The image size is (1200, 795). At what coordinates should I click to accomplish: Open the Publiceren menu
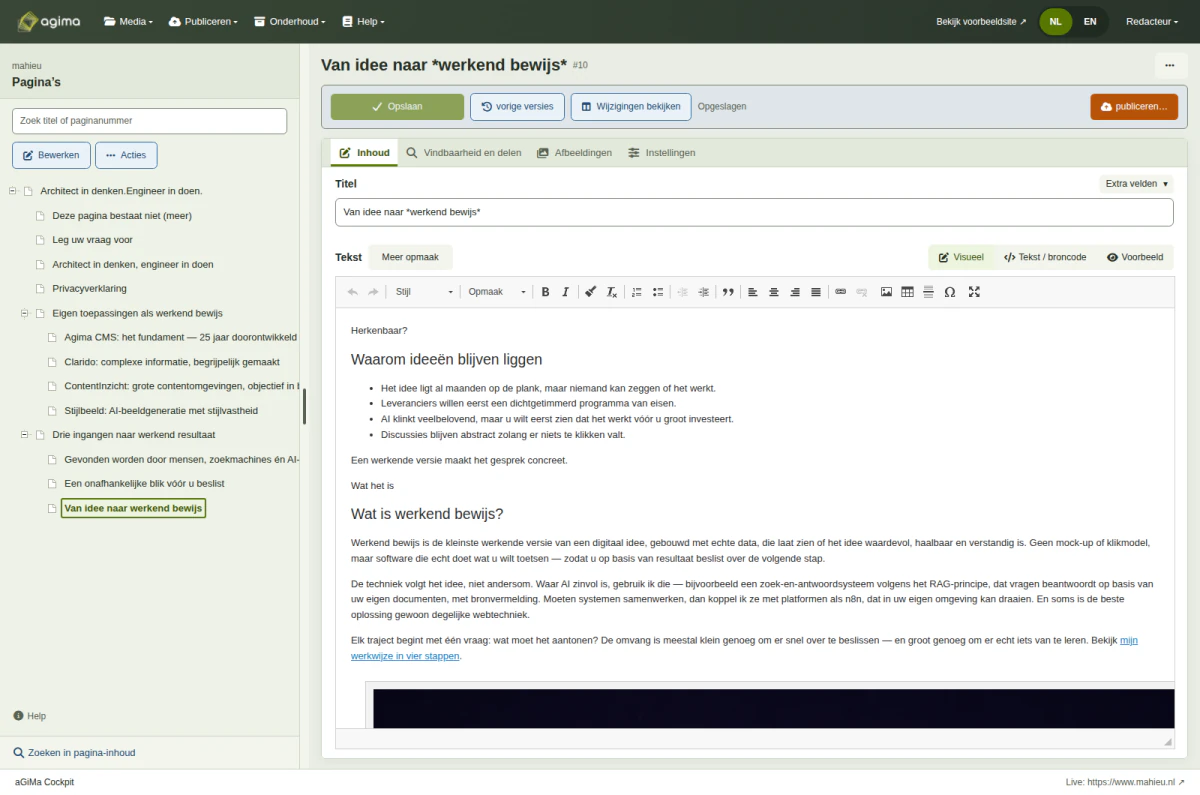click(x=203, y=21)
